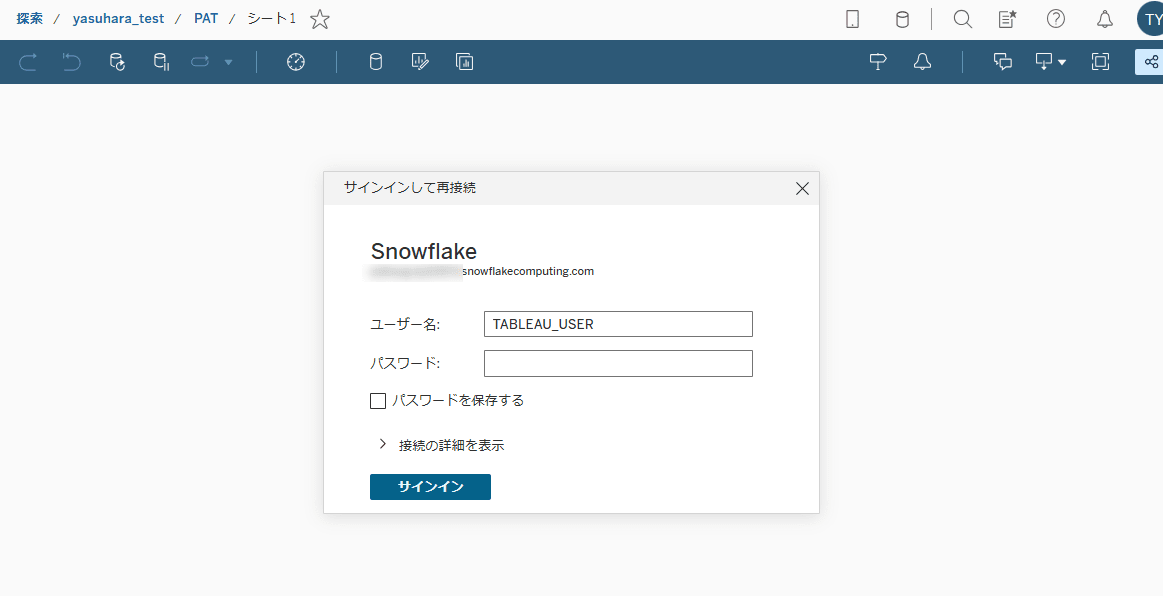The width and height of the screenshot is (1163, 596).
Task: Click the share icon in toolbar
Action: pos(1150,62)
